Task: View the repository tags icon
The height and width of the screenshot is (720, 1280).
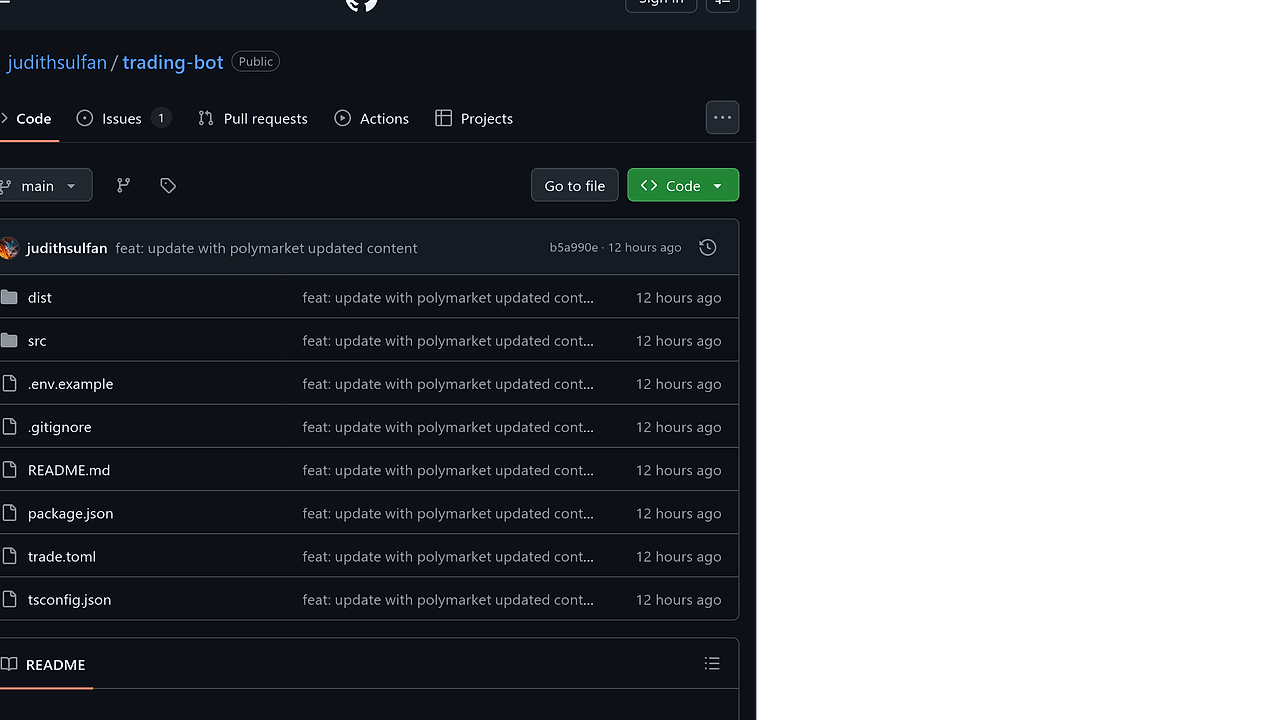Action: click(x=168, y=185)
